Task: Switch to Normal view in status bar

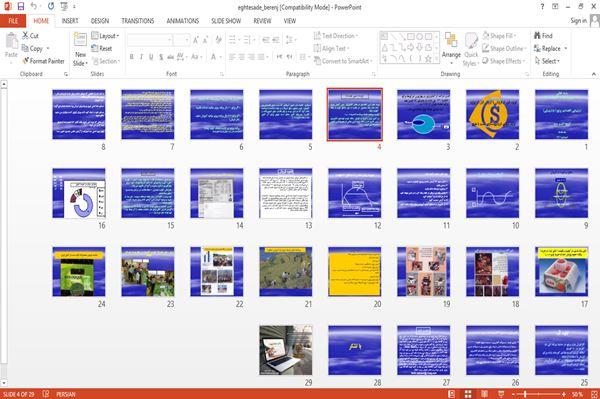Action: coord(452,394)
